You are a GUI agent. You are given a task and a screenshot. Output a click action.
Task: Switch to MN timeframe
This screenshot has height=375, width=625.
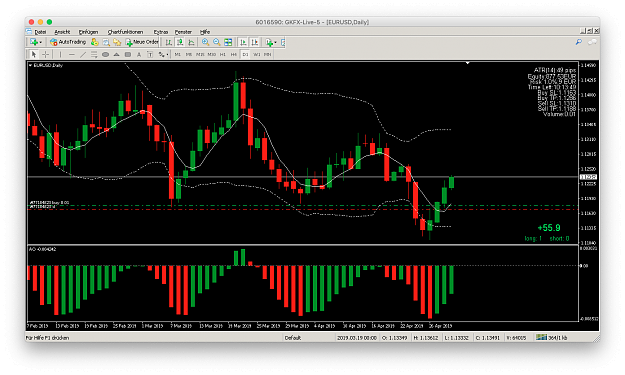[x=267, y=55]
